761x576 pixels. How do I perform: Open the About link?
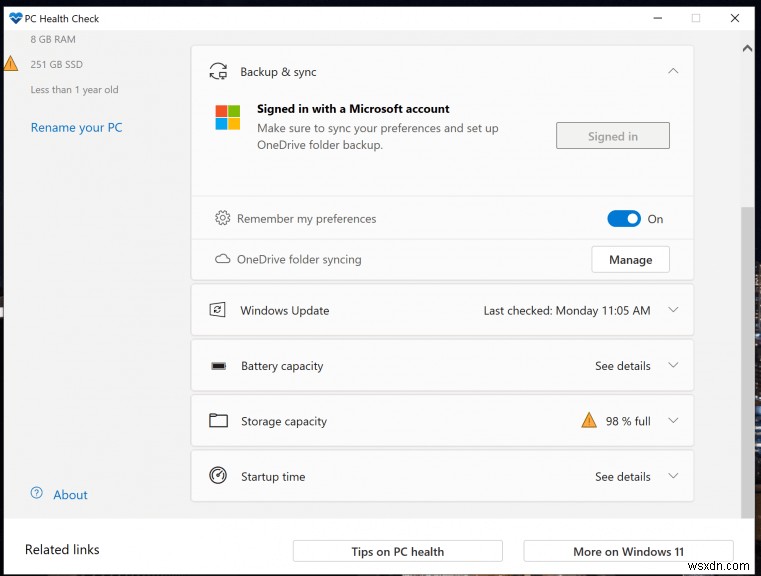pos(70,494)
